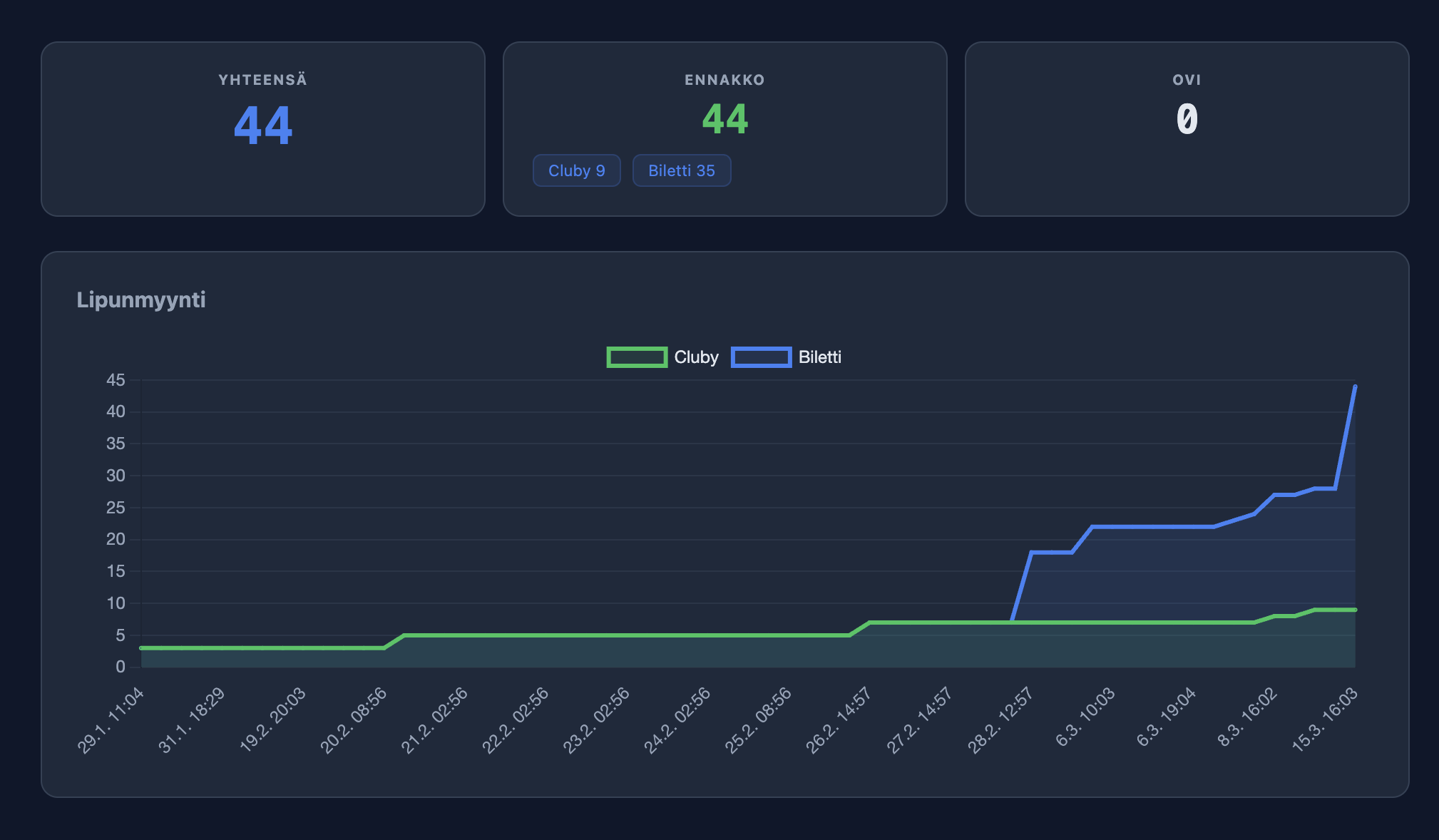Toggle the Cluby dataset legend swatch
The width and height of the screenshot is (1439, 840).
[x=637, y=357]
